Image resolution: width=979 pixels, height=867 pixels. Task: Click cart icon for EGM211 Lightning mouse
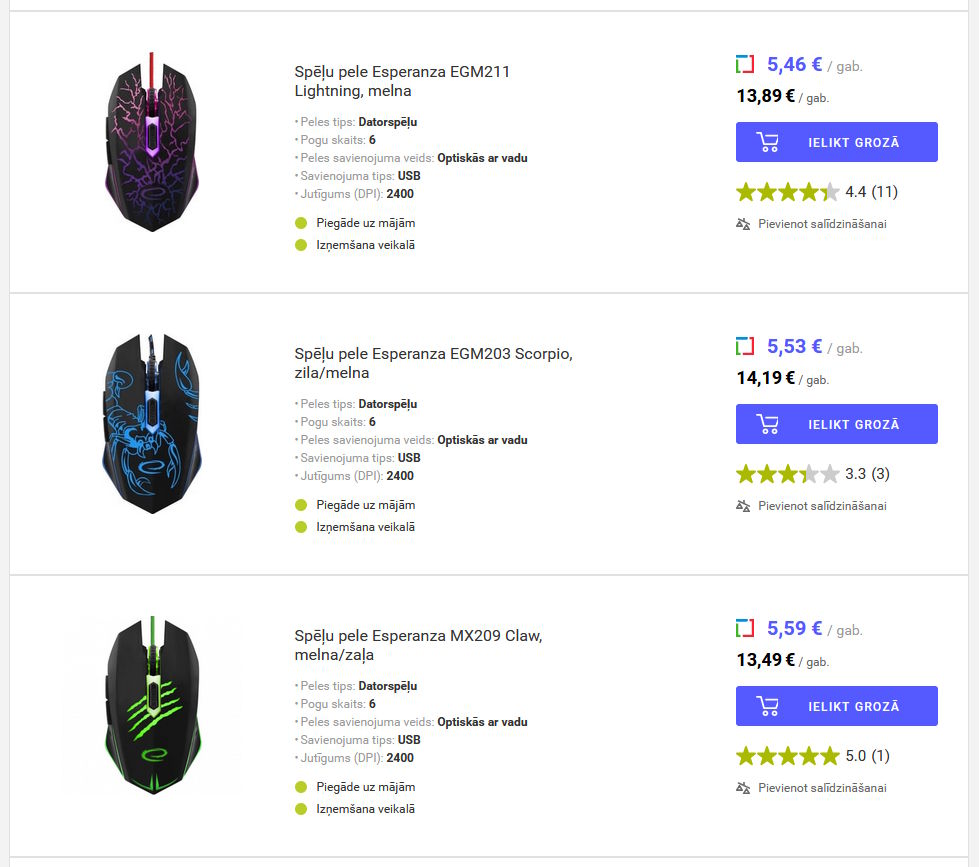coord(768,142)
